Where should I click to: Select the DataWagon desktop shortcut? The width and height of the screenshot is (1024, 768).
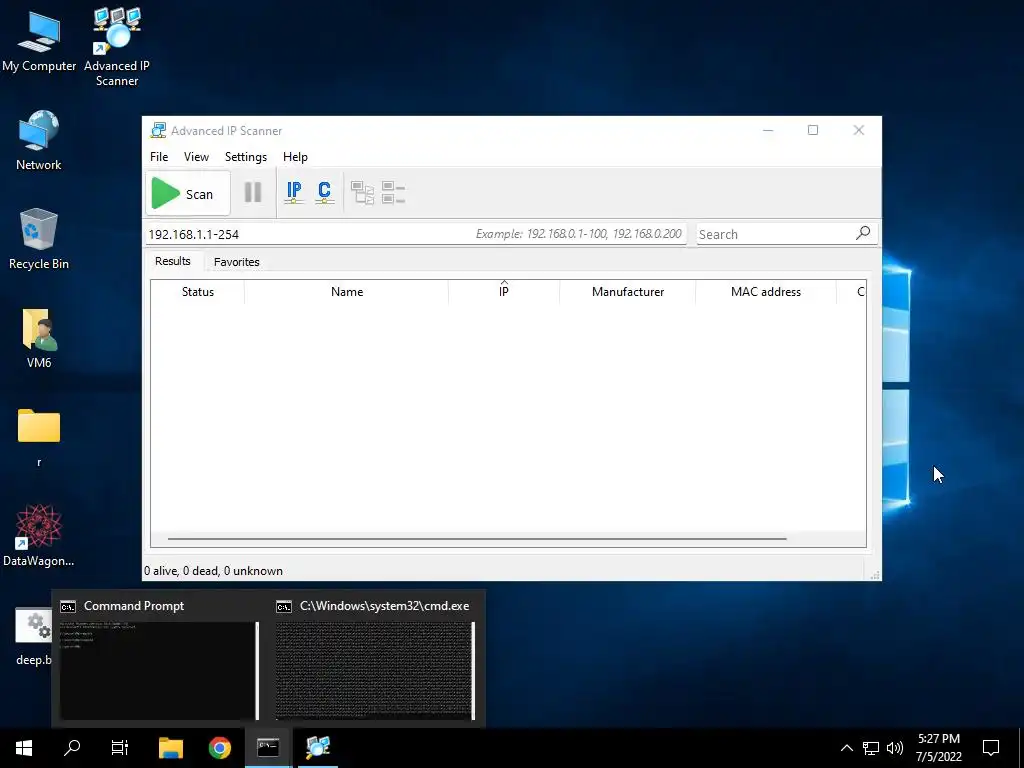click(39, 536)
